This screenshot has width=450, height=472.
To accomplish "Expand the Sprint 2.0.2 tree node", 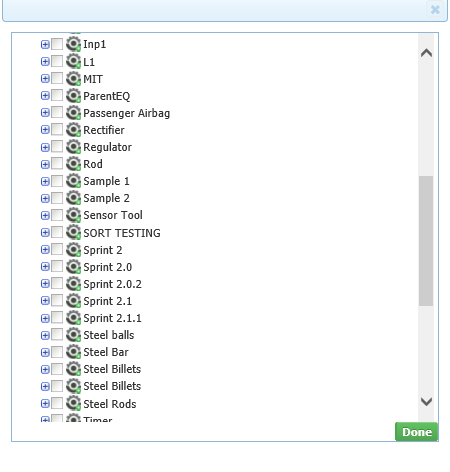I will tap(45, 284).
